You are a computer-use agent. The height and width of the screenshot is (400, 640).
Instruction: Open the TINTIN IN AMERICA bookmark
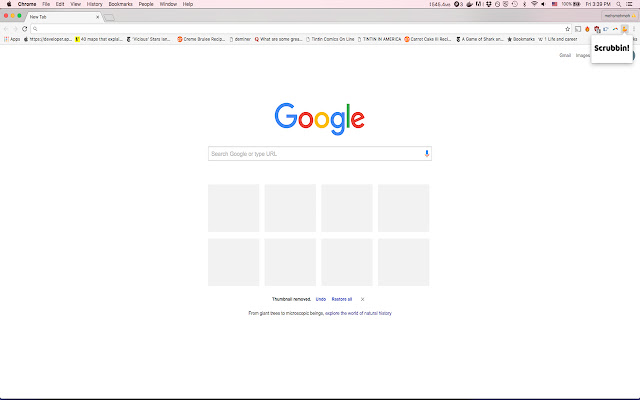(380, 39)
